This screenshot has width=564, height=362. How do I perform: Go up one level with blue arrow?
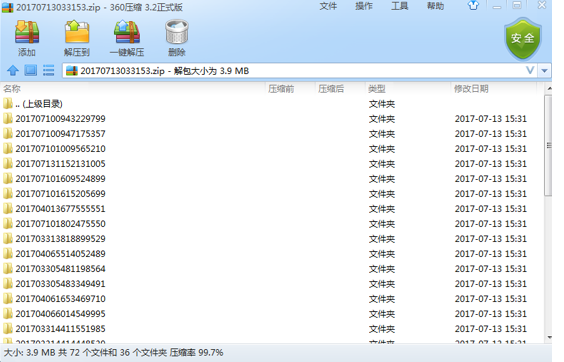[x=13, y=70]
